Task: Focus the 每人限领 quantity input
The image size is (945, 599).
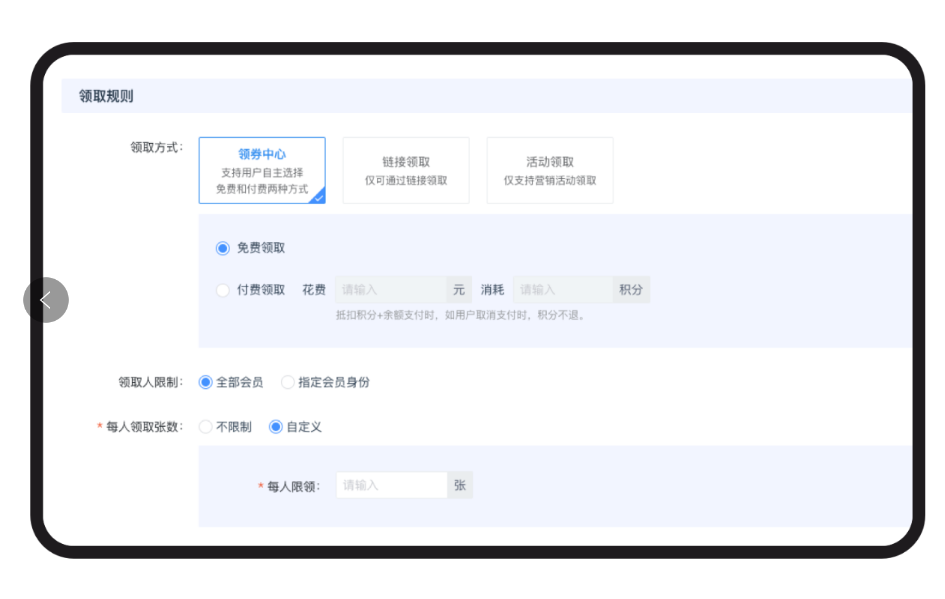Action: [391, 485]
